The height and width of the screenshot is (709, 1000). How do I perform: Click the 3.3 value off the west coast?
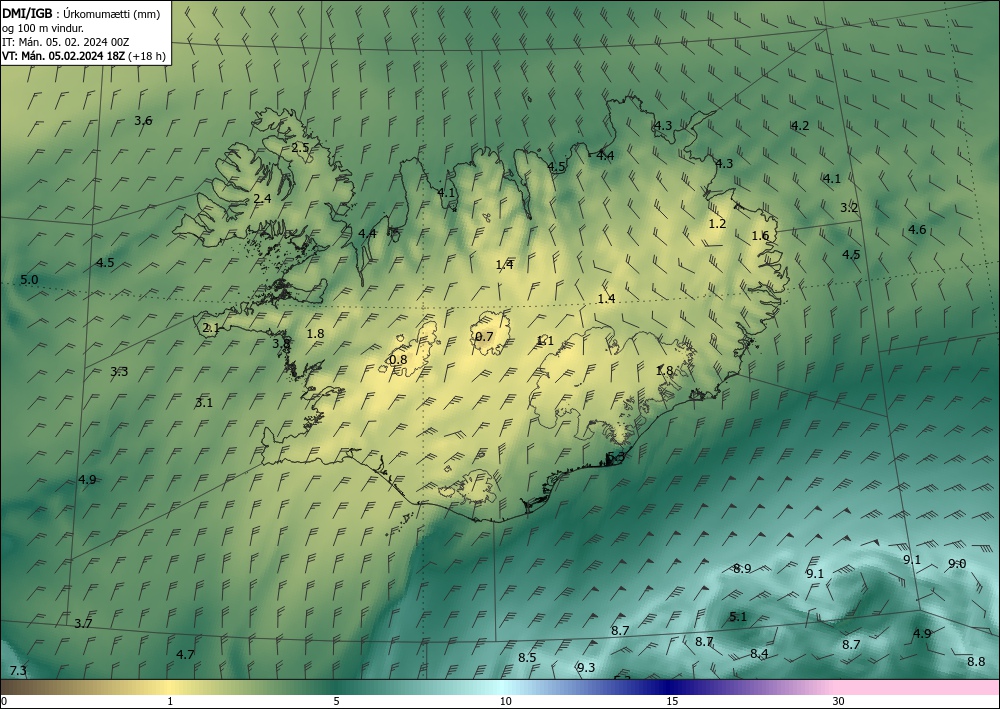click(x=119, y=371)
